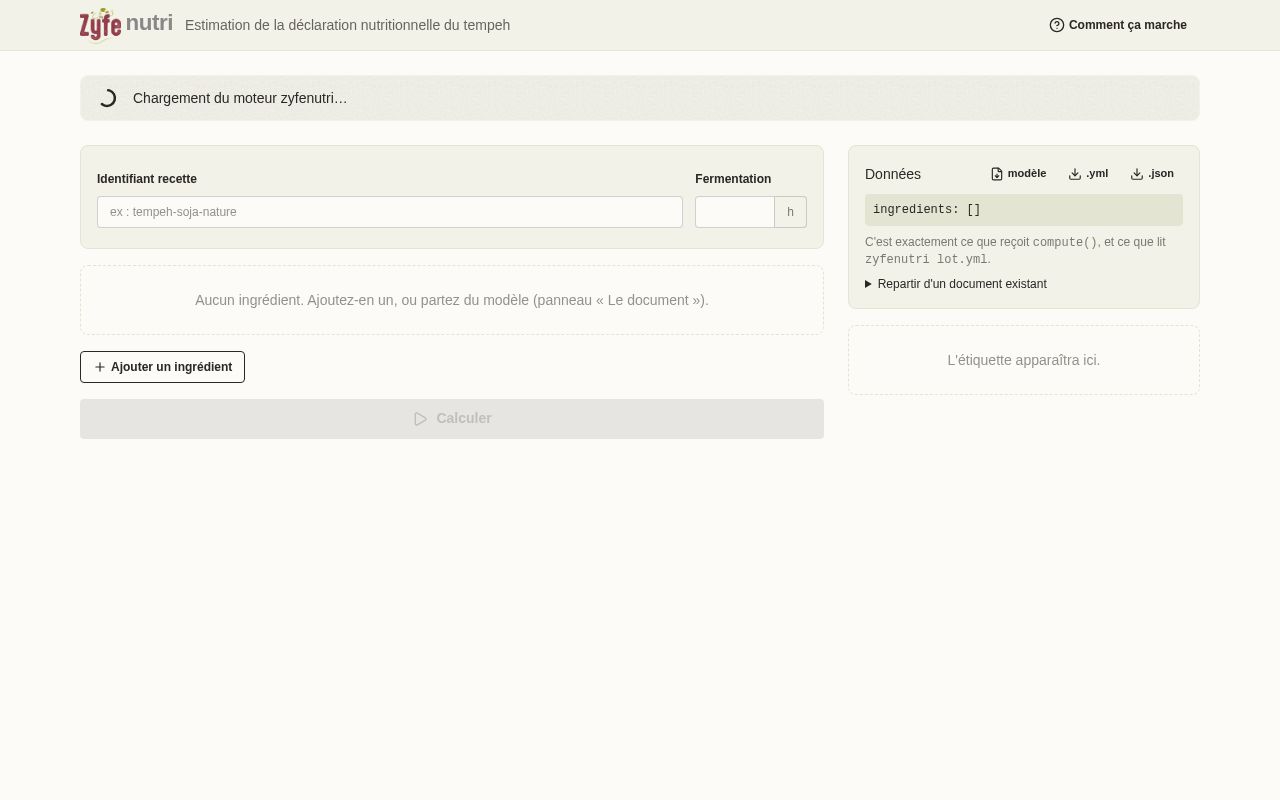The height and width of the screenshot is (800, 1280).
Task: Expand the disclosure triangle under Données
Action: [x=869, y=284]
